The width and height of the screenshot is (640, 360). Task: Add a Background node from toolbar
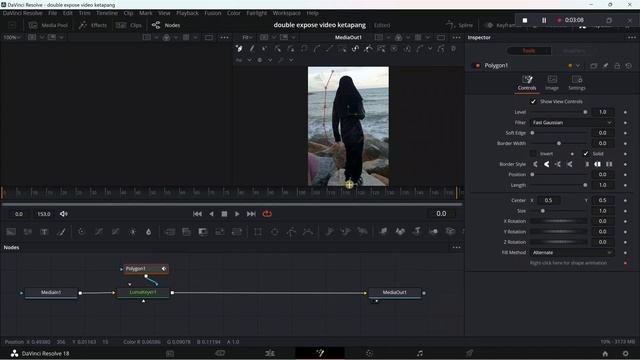pos(11,232)
